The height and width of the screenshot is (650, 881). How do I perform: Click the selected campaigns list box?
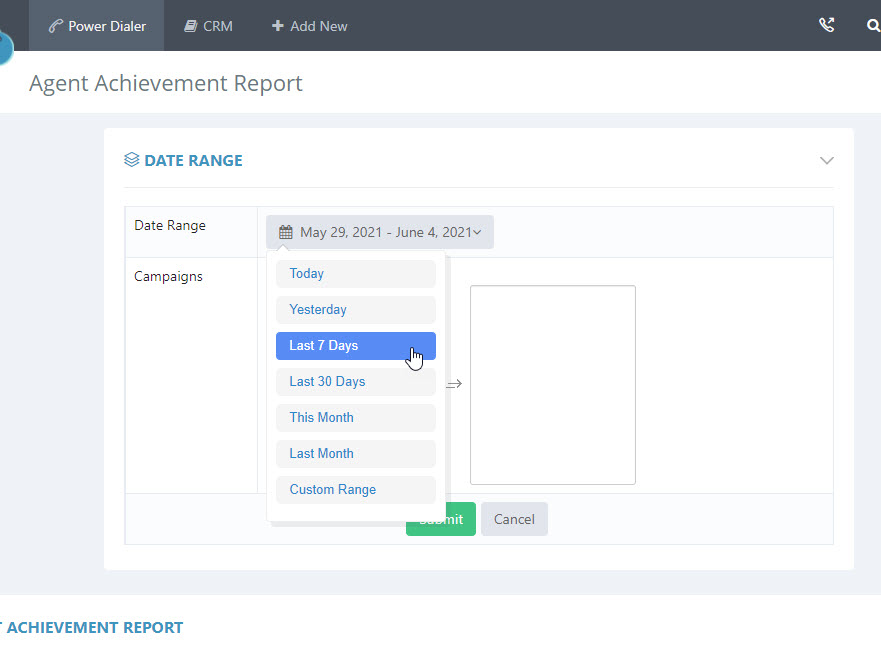553,385
